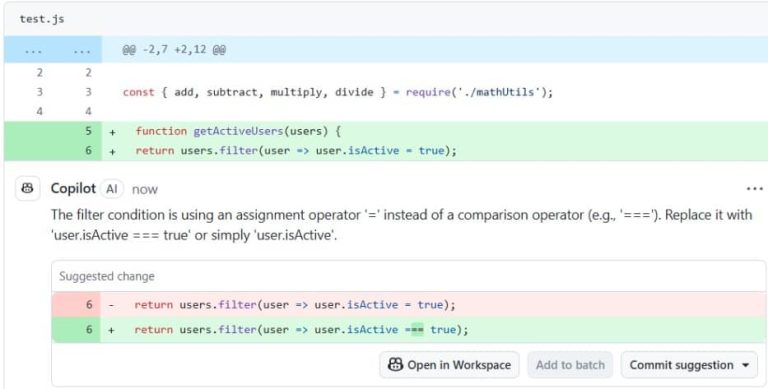Screen dimensions: 768x389
Task: Open the comment options ellipsis menu
Action: click(x=755, y=189)
